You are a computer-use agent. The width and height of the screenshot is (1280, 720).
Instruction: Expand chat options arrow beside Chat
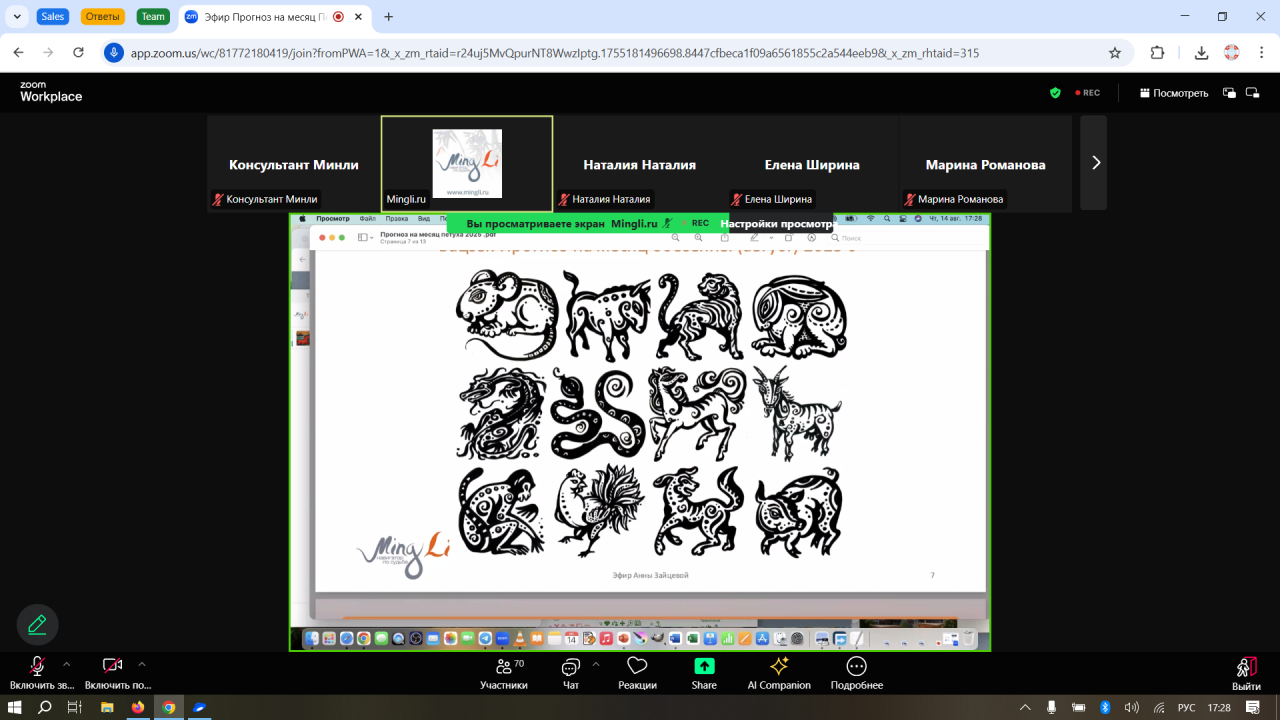click(x=596, y=663)
